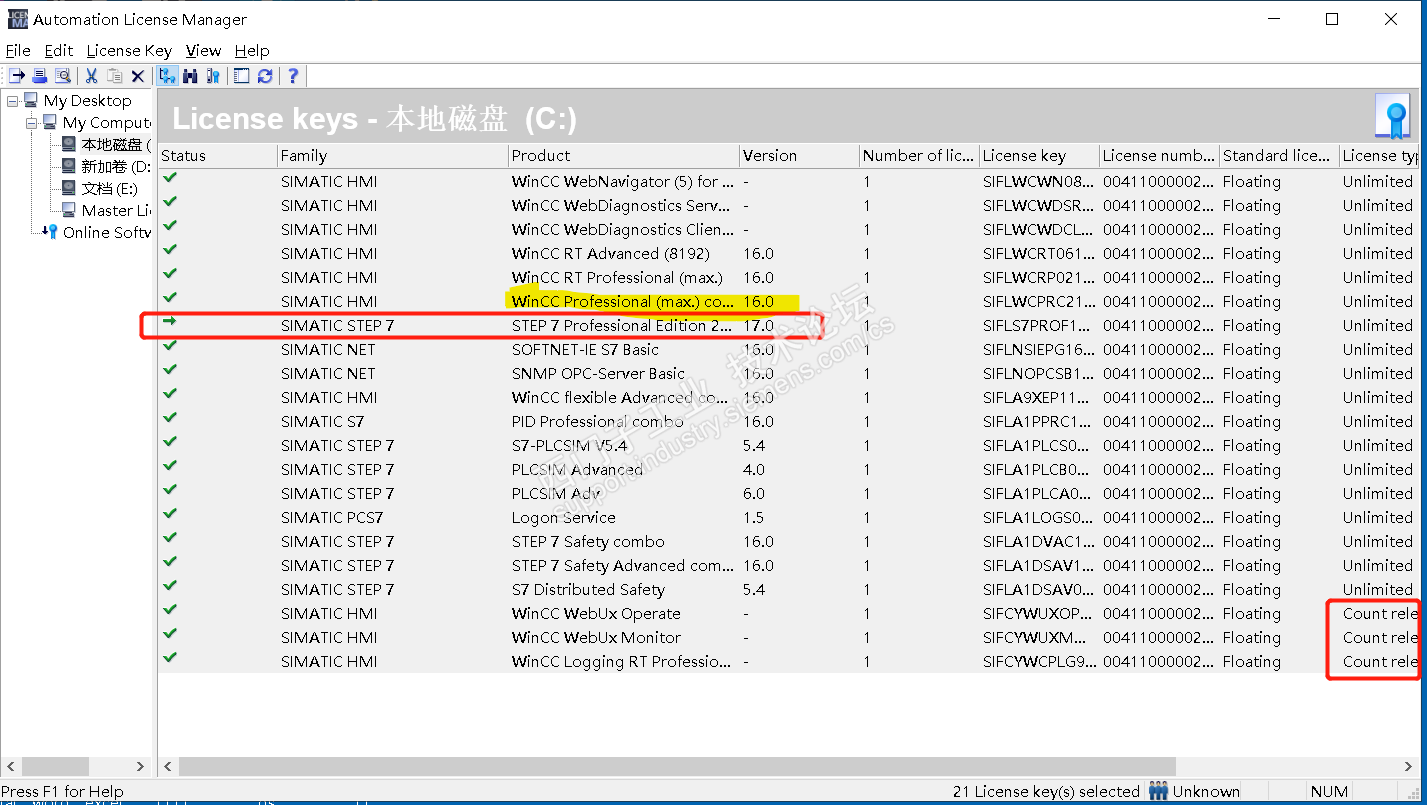Select the 文档 (E:) tree item

click(109, 188)
